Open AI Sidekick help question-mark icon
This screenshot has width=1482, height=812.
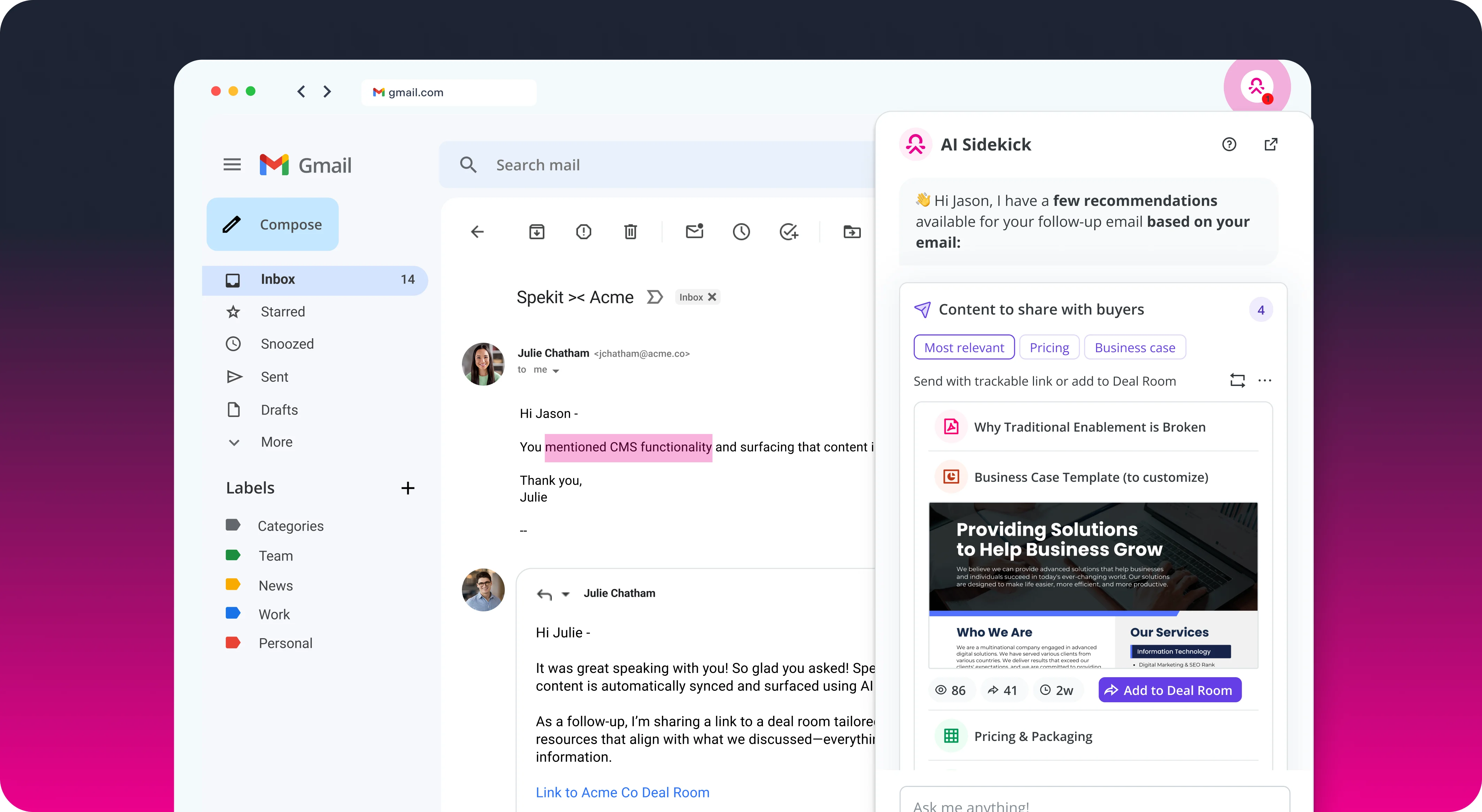tap(1229, 144)
